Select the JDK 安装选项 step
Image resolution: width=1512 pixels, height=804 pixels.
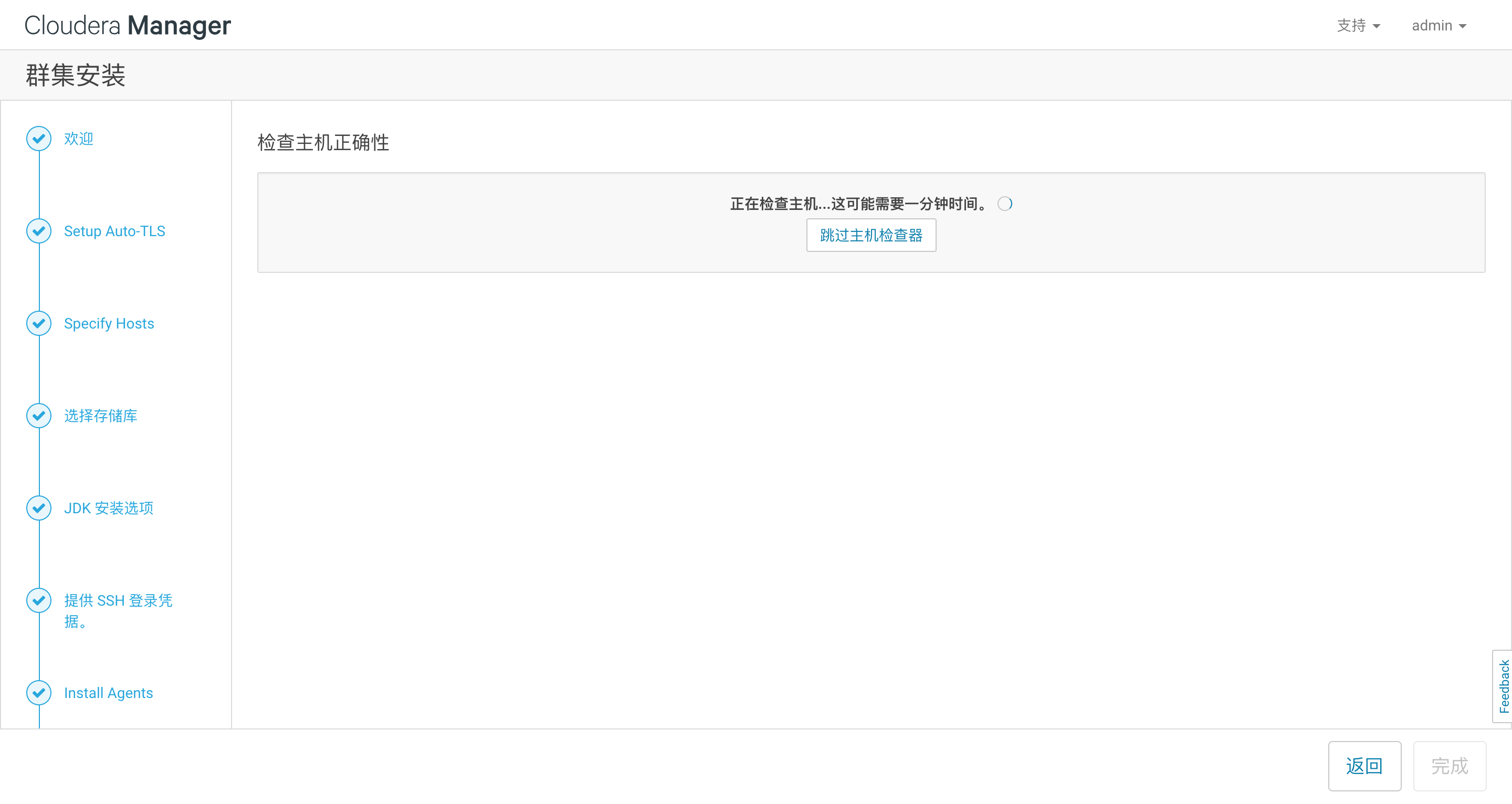click(x=109, y=508)
